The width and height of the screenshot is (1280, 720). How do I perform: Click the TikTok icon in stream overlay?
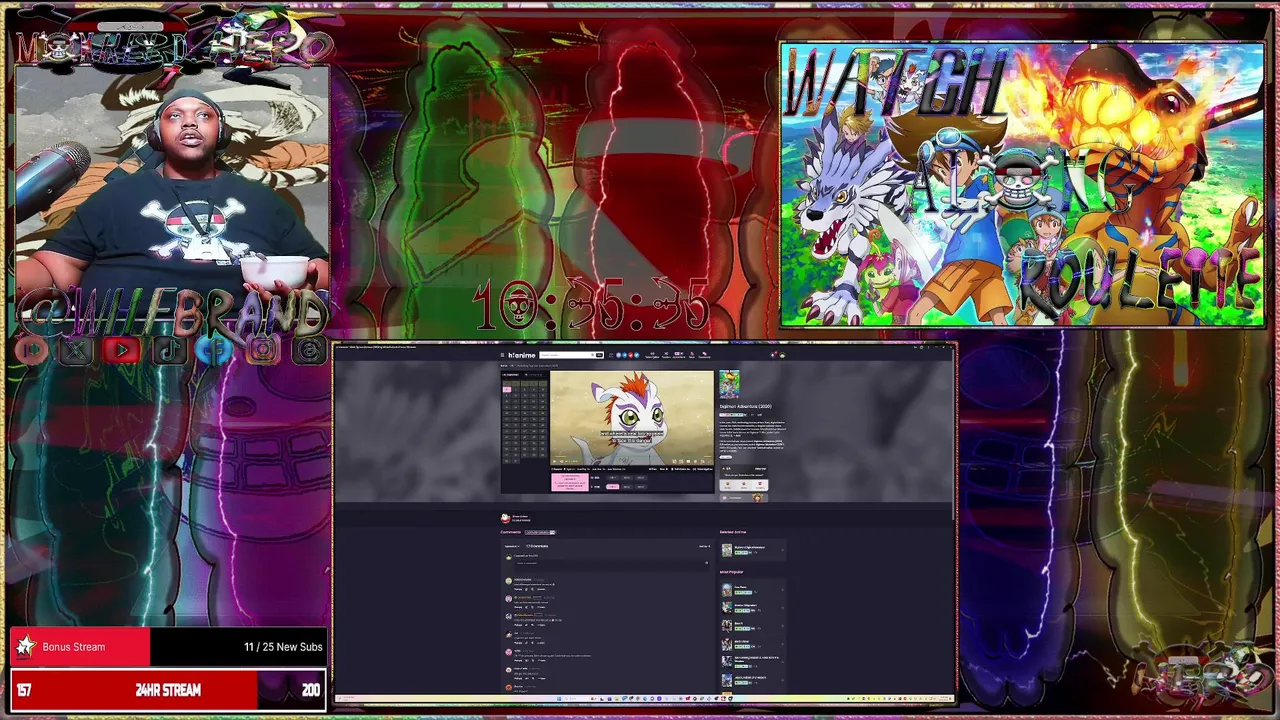[x=168, y=350]
